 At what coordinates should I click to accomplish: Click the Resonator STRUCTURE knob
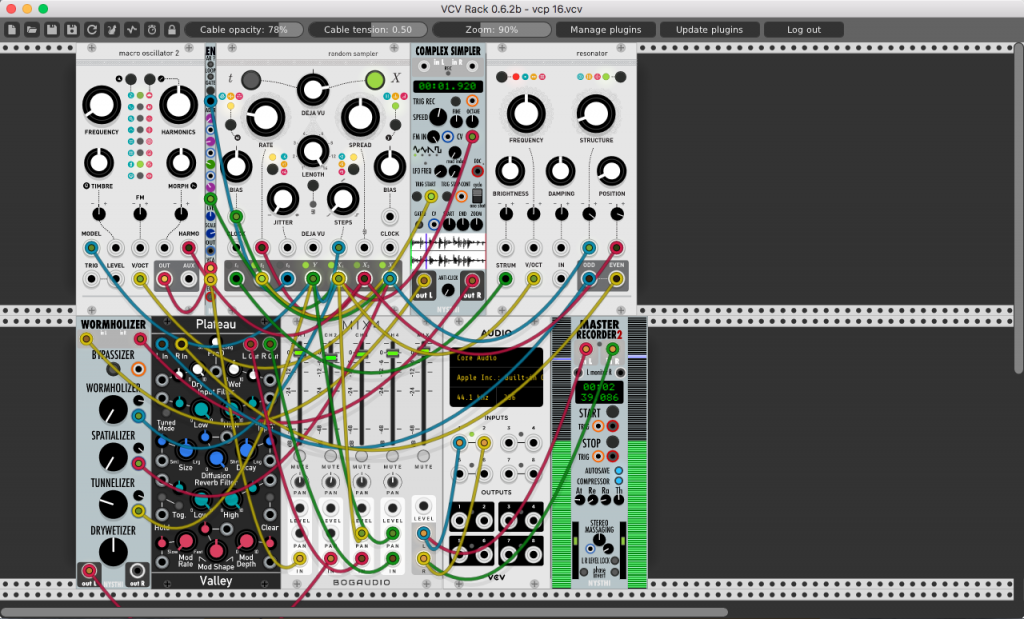[x=596, y=114]
